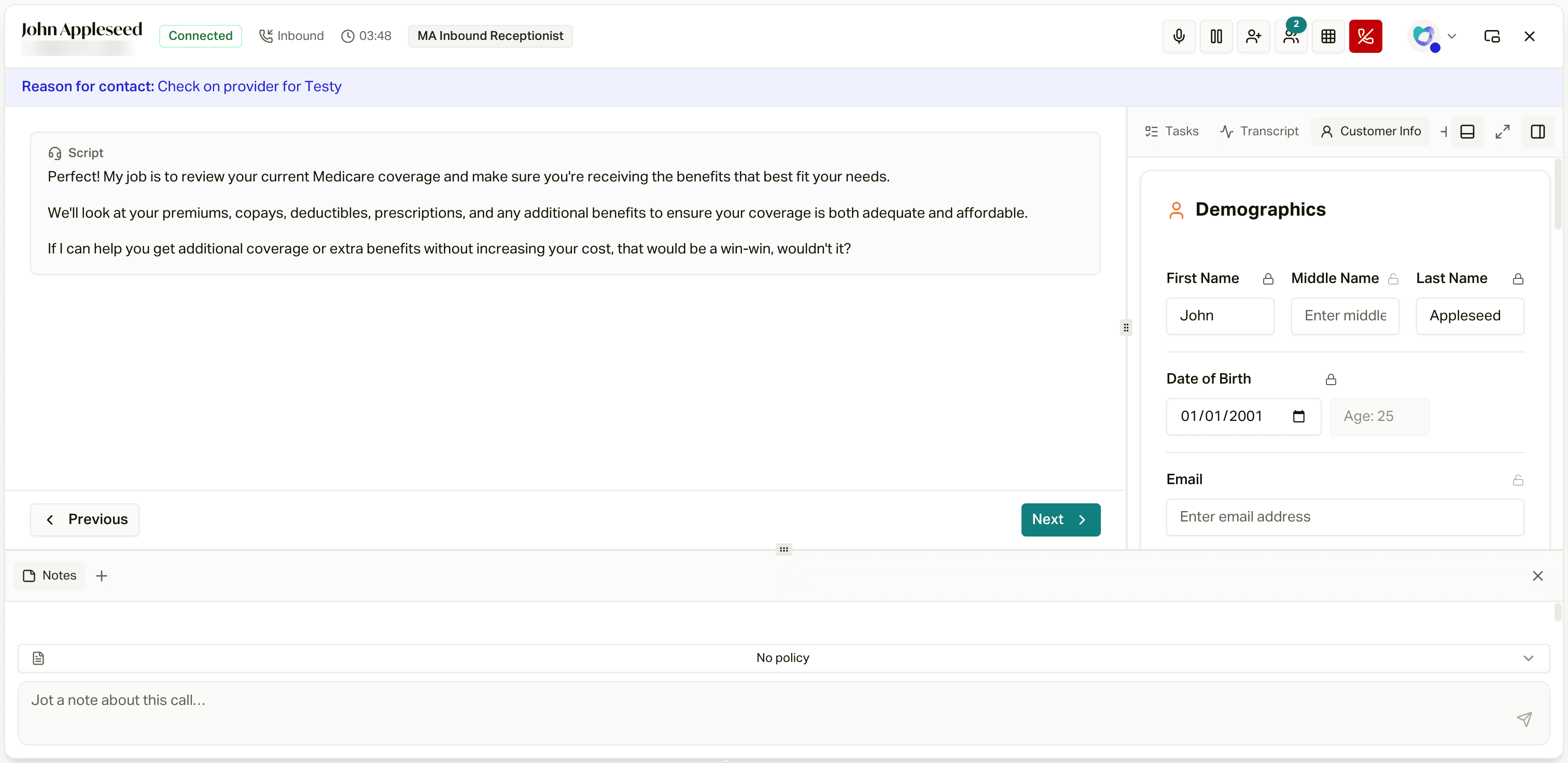Advance to the Next script step
This screenshot has height=763, width=1568.
click(x=1060, y=519)
